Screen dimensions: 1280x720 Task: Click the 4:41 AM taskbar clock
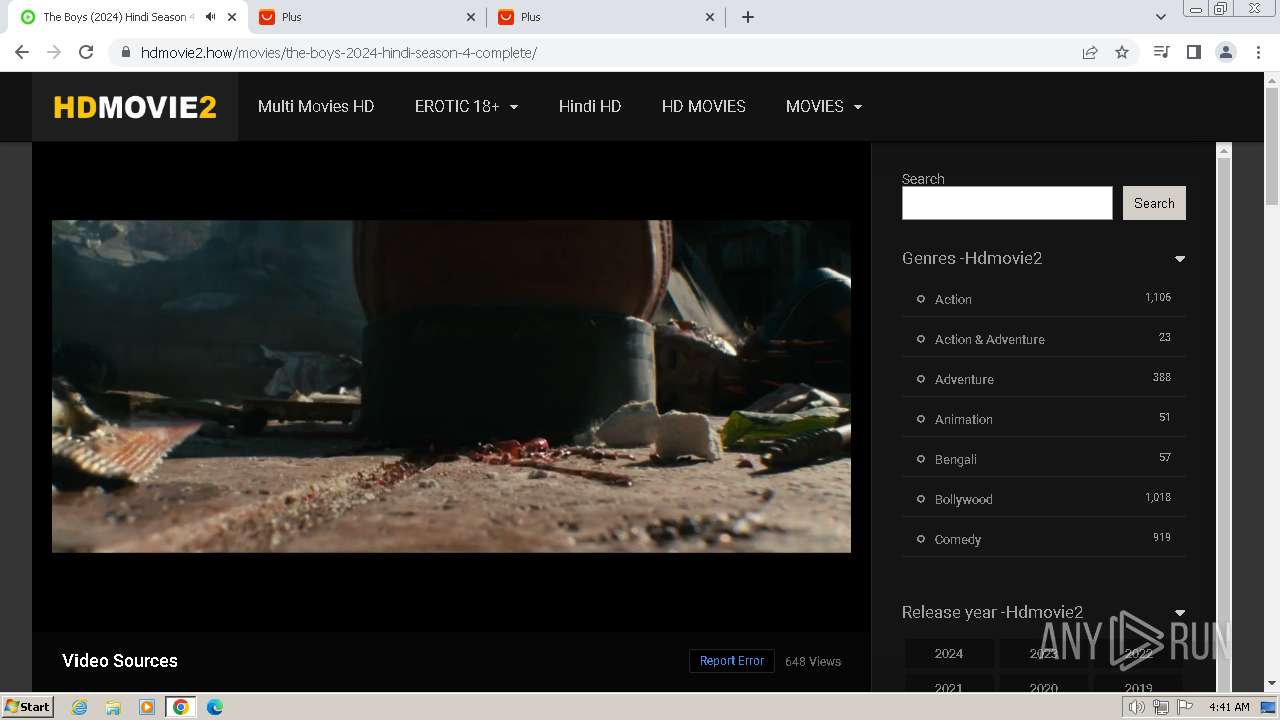click(1229, 707)
